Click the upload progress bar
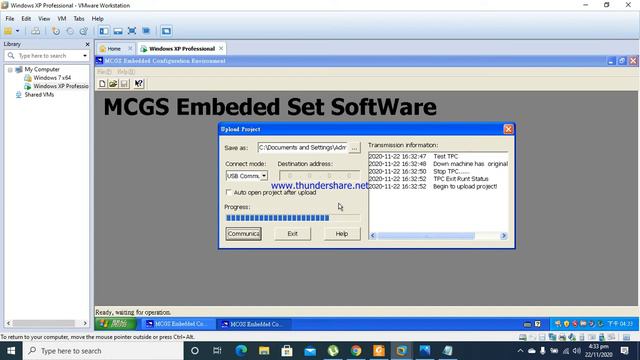The height and width of the screenshot is (360, 640). [x=293, y=218]
